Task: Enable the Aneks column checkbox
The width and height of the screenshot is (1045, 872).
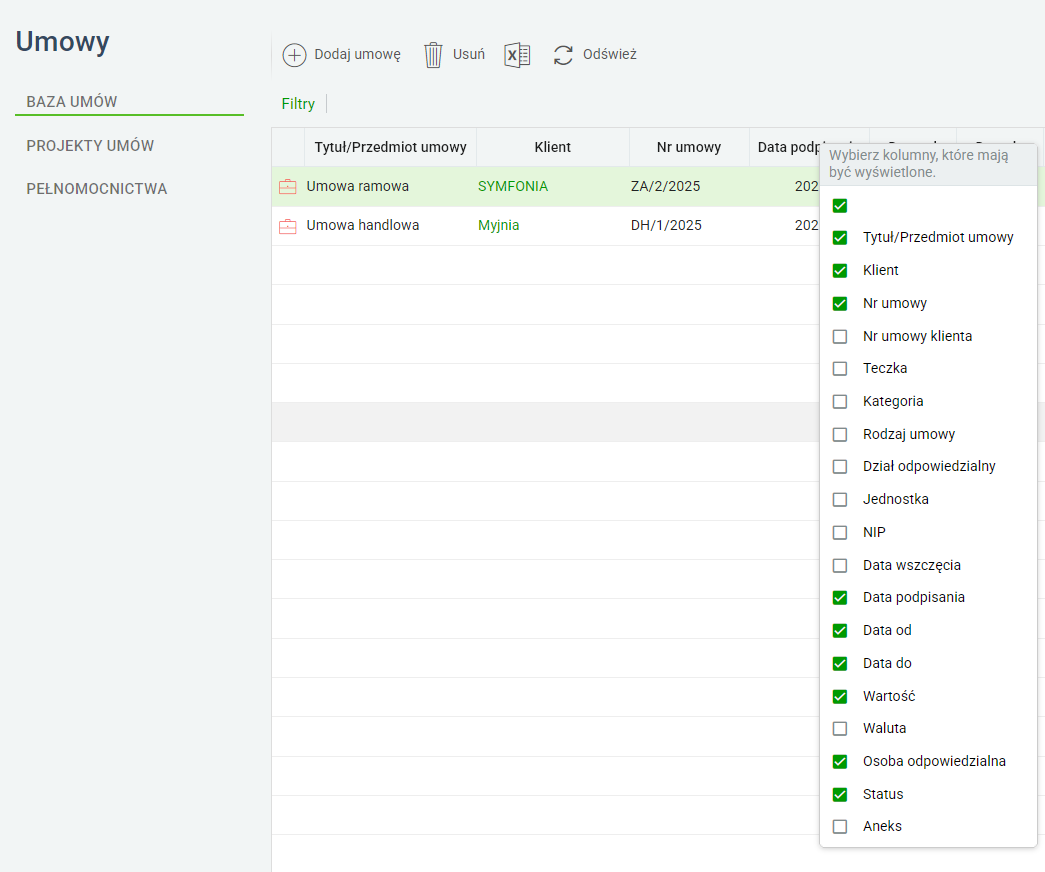Action: [x=840, y=827]
